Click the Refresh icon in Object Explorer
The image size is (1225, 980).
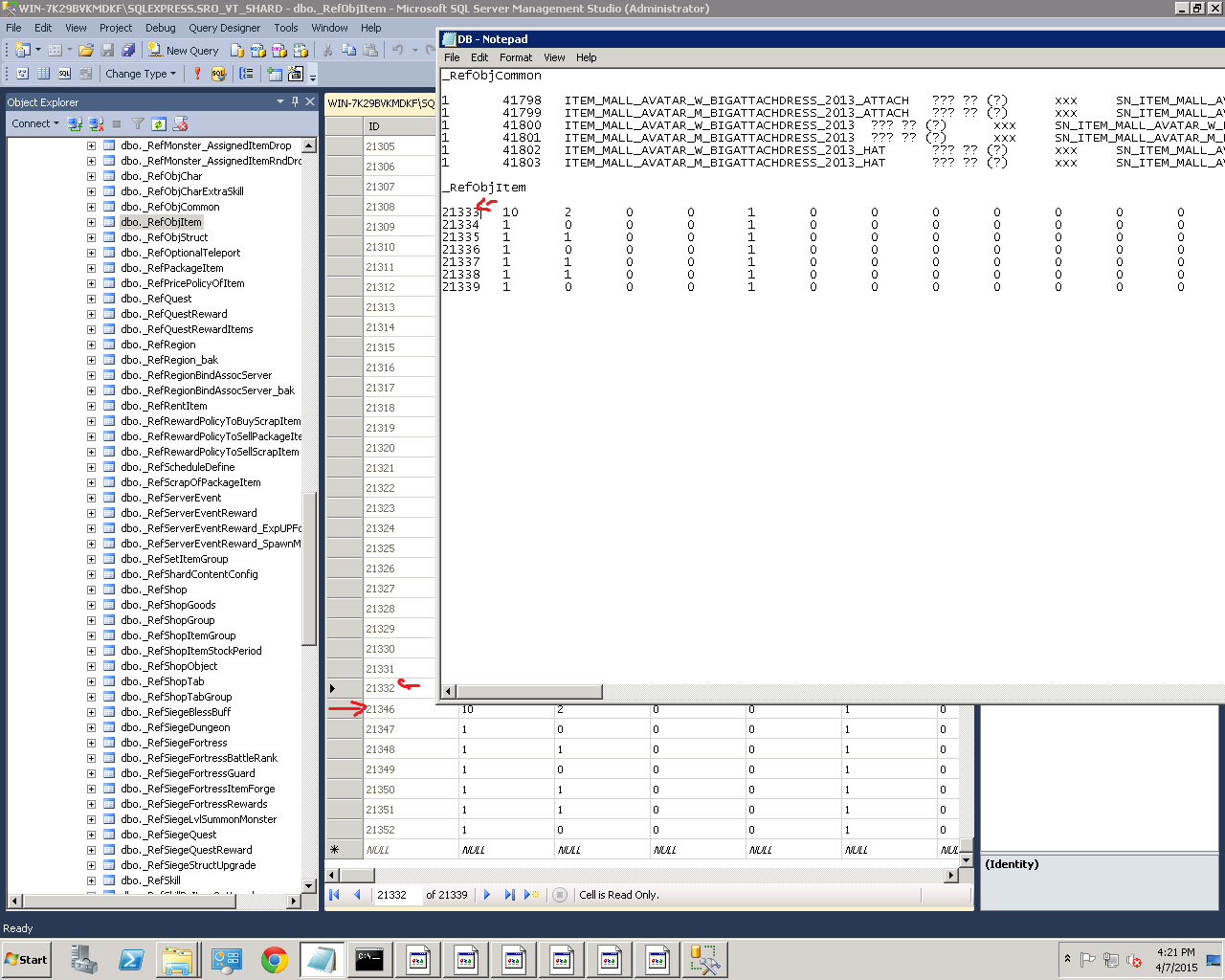point(159,123)
